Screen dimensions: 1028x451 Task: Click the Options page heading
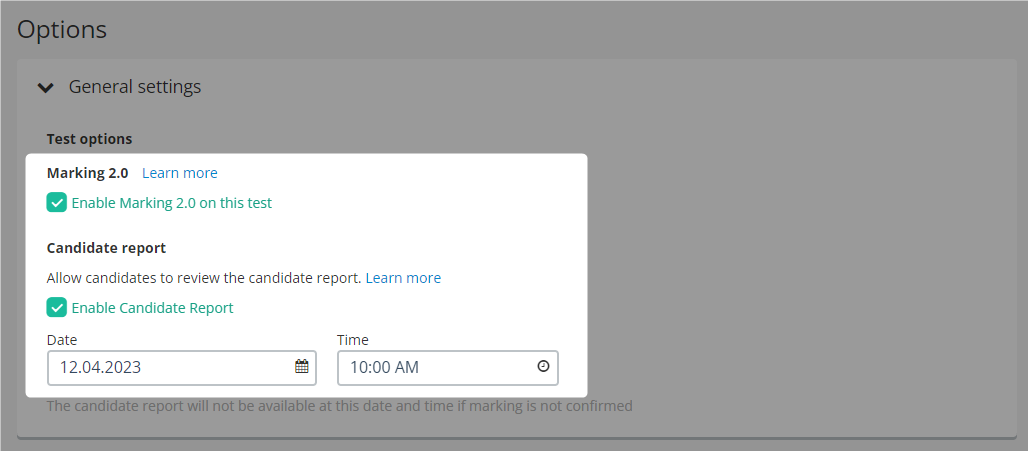coord(62,29)
